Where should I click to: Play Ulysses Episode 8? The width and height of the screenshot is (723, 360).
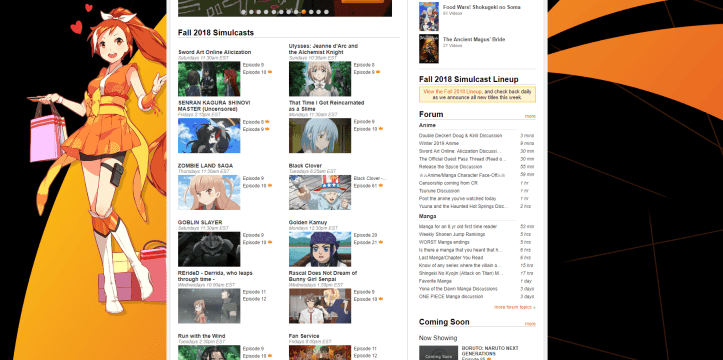coord(364,65)
